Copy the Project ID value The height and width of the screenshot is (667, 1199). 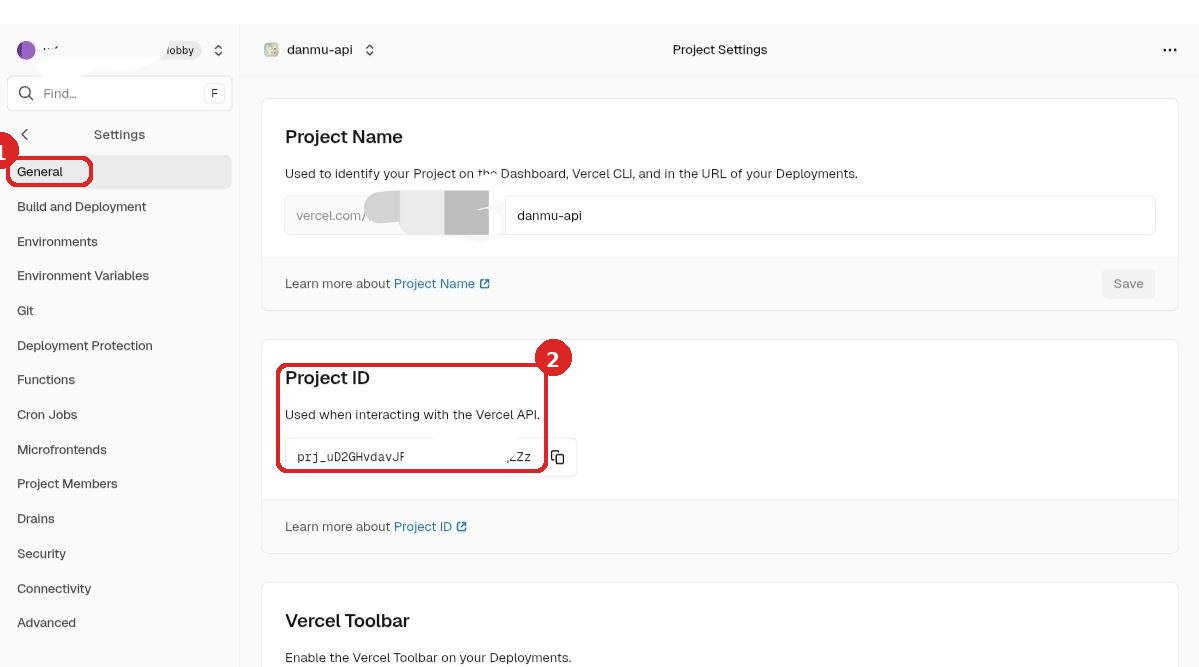coord(558,457)
